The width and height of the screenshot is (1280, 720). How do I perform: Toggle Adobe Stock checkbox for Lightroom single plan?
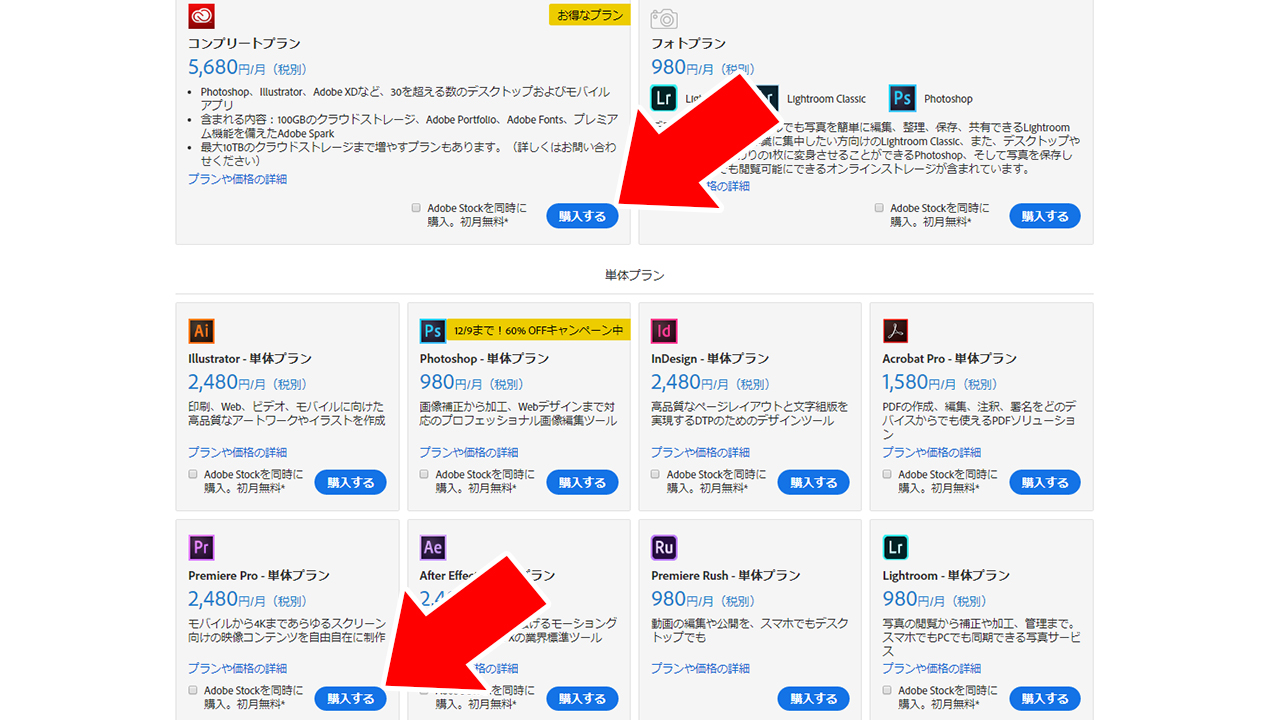(x=887, y=690)
